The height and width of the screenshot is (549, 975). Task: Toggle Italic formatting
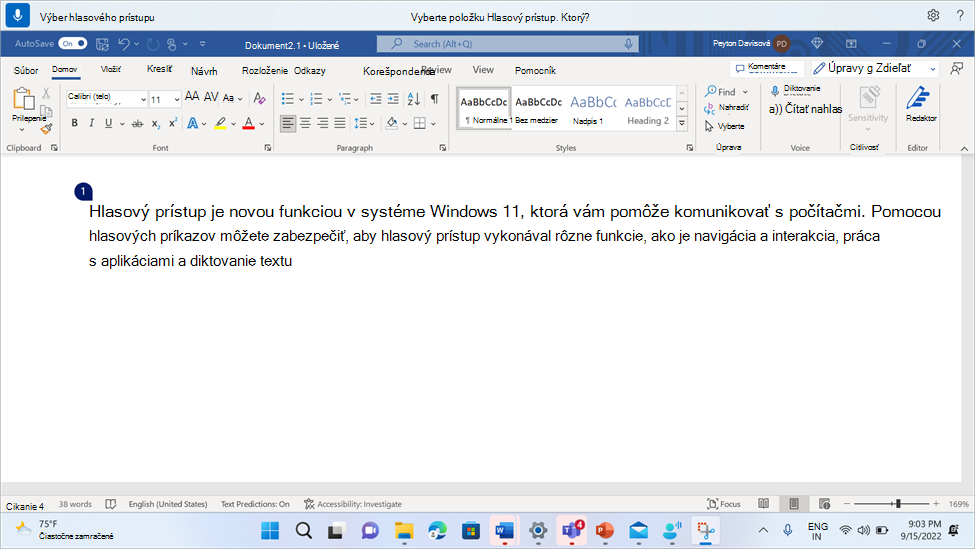click(x=91, y=123)
